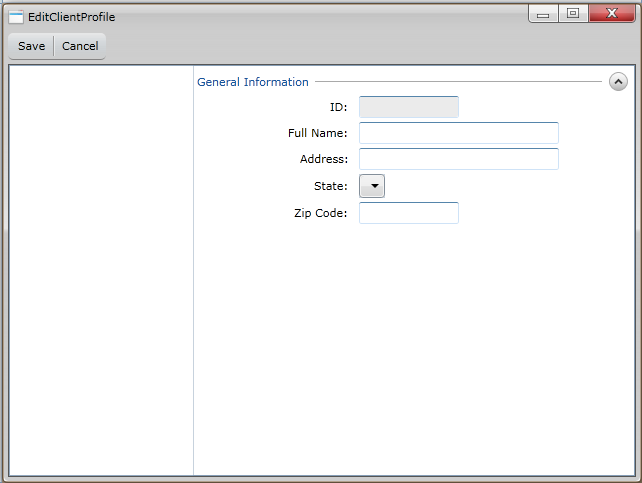
Task: Click the General Information header text
Action: coord(253,82)
